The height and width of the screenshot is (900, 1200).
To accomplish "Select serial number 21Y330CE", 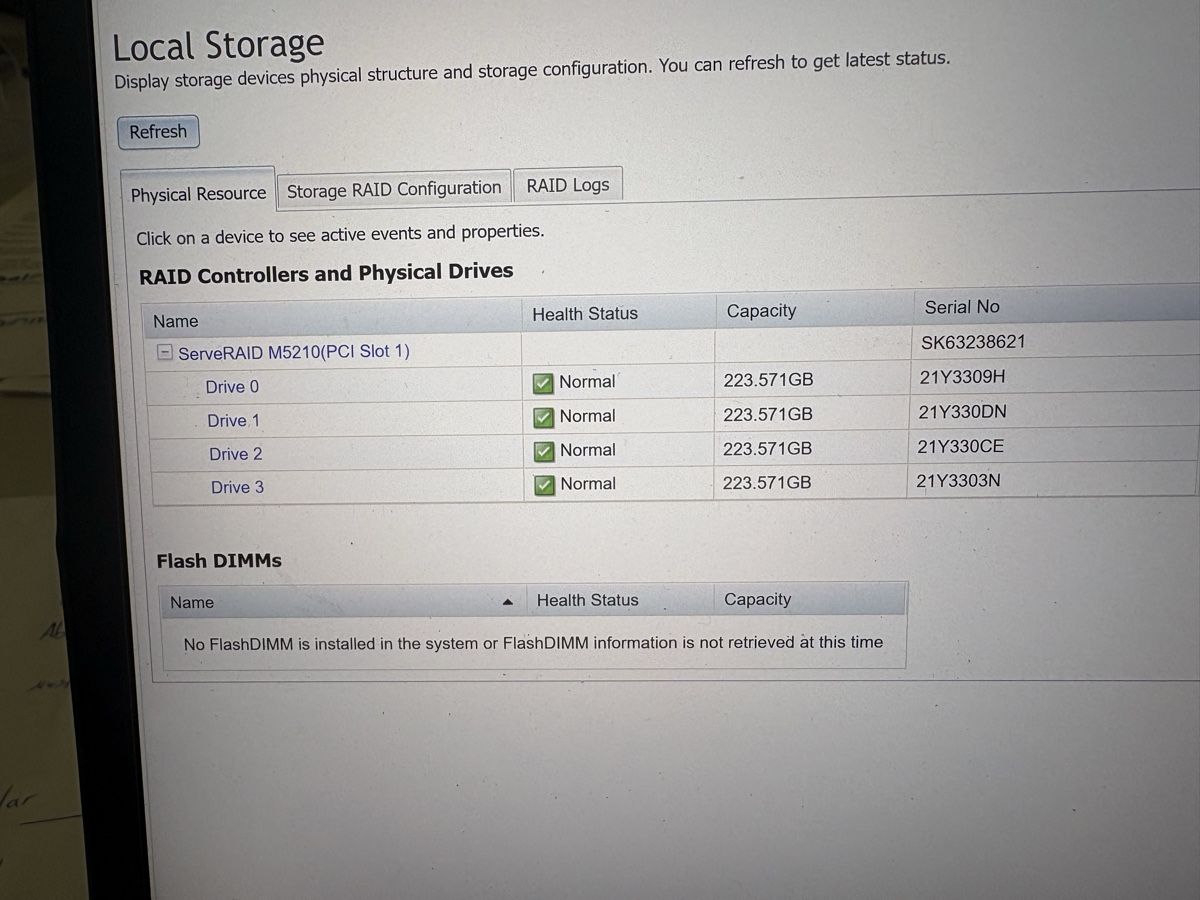I will pos(961,447).
